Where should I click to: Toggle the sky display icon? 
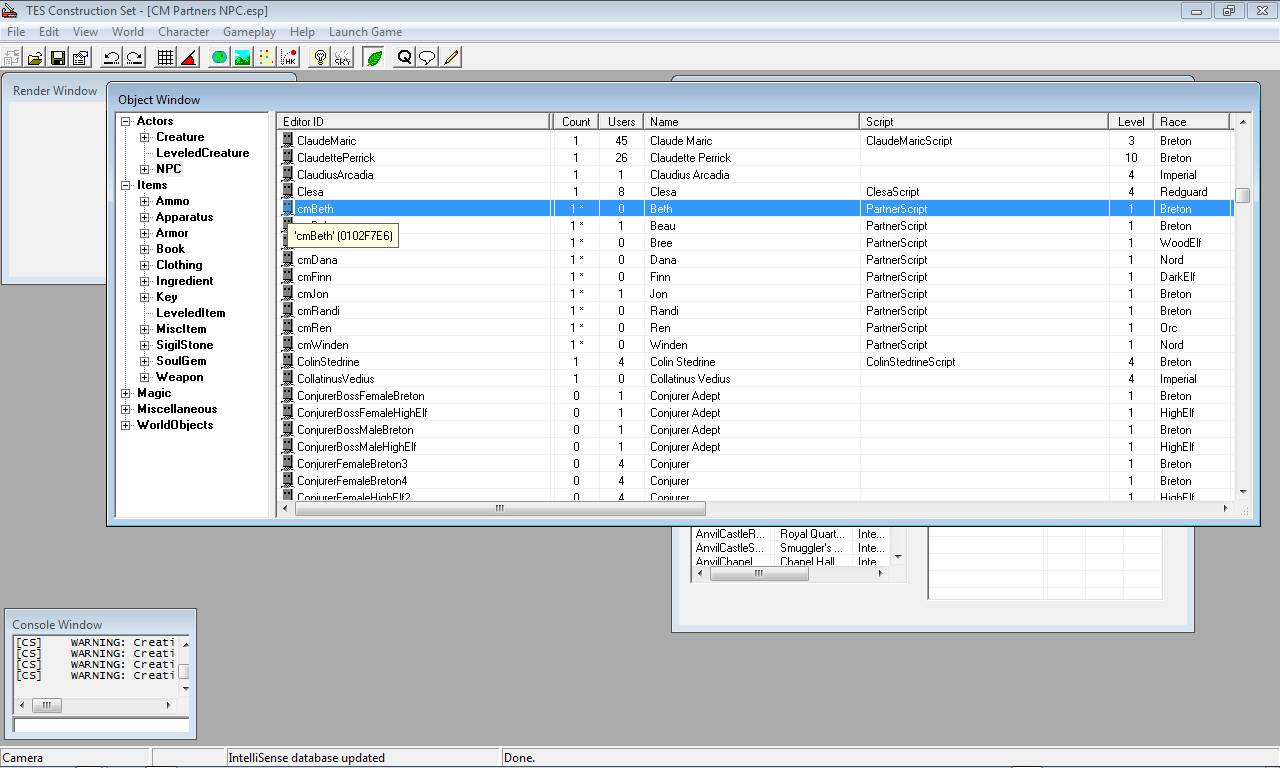[343, 58]
